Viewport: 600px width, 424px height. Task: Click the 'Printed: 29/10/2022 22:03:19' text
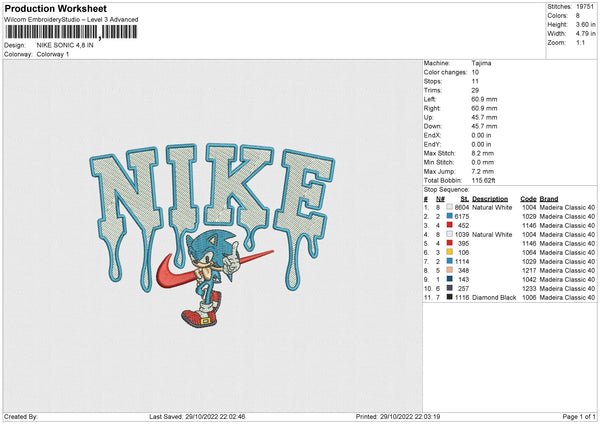tap(398, 416)
